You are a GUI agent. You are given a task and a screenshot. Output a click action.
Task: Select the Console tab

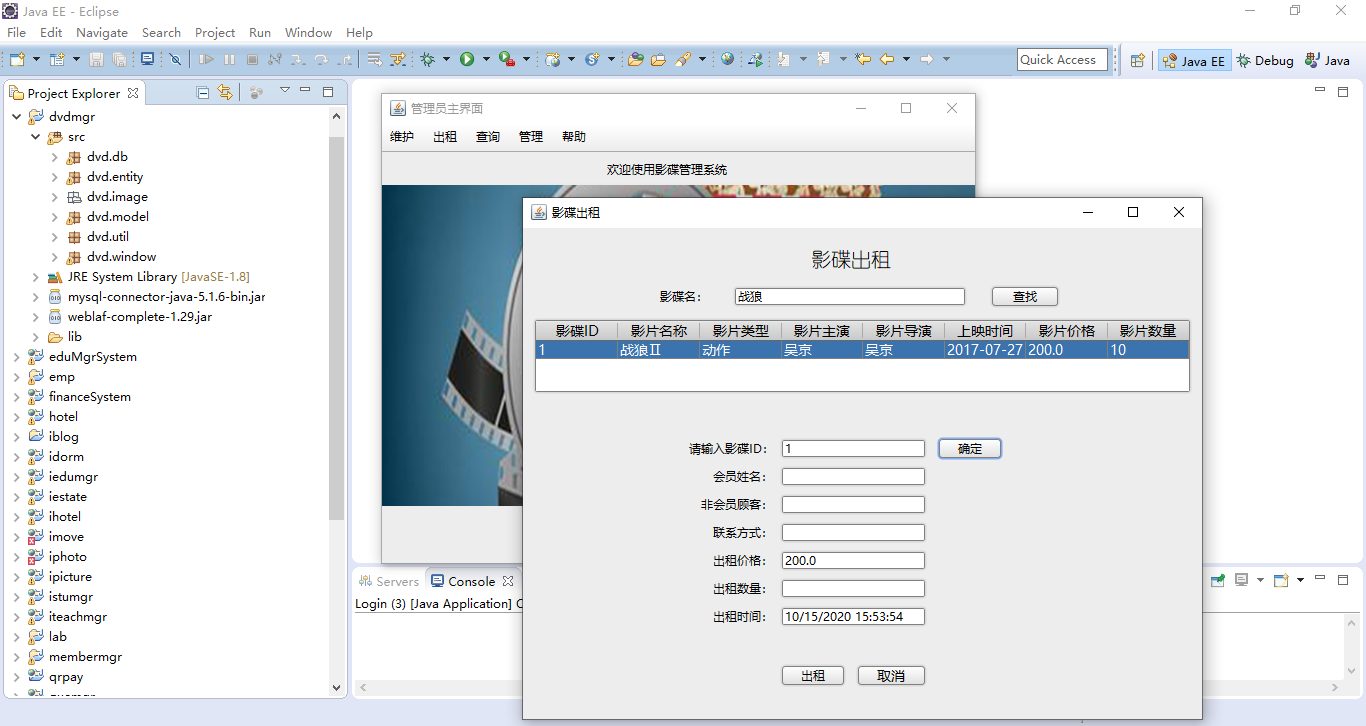(x=471, y=581)
